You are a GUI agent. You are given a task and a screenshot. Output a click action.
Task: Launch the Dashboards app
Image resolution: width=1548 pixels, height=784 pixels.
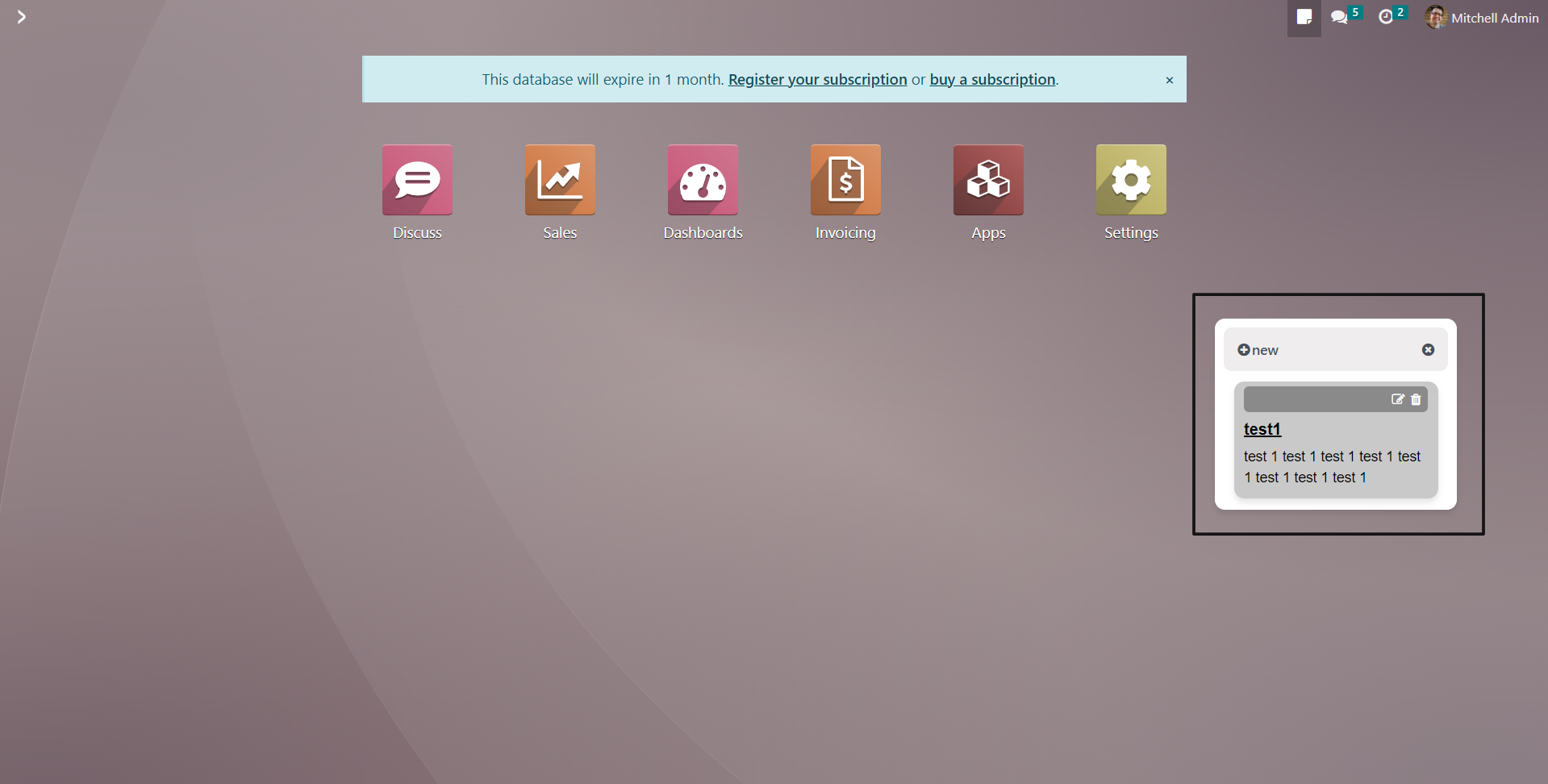pos(703,180)
